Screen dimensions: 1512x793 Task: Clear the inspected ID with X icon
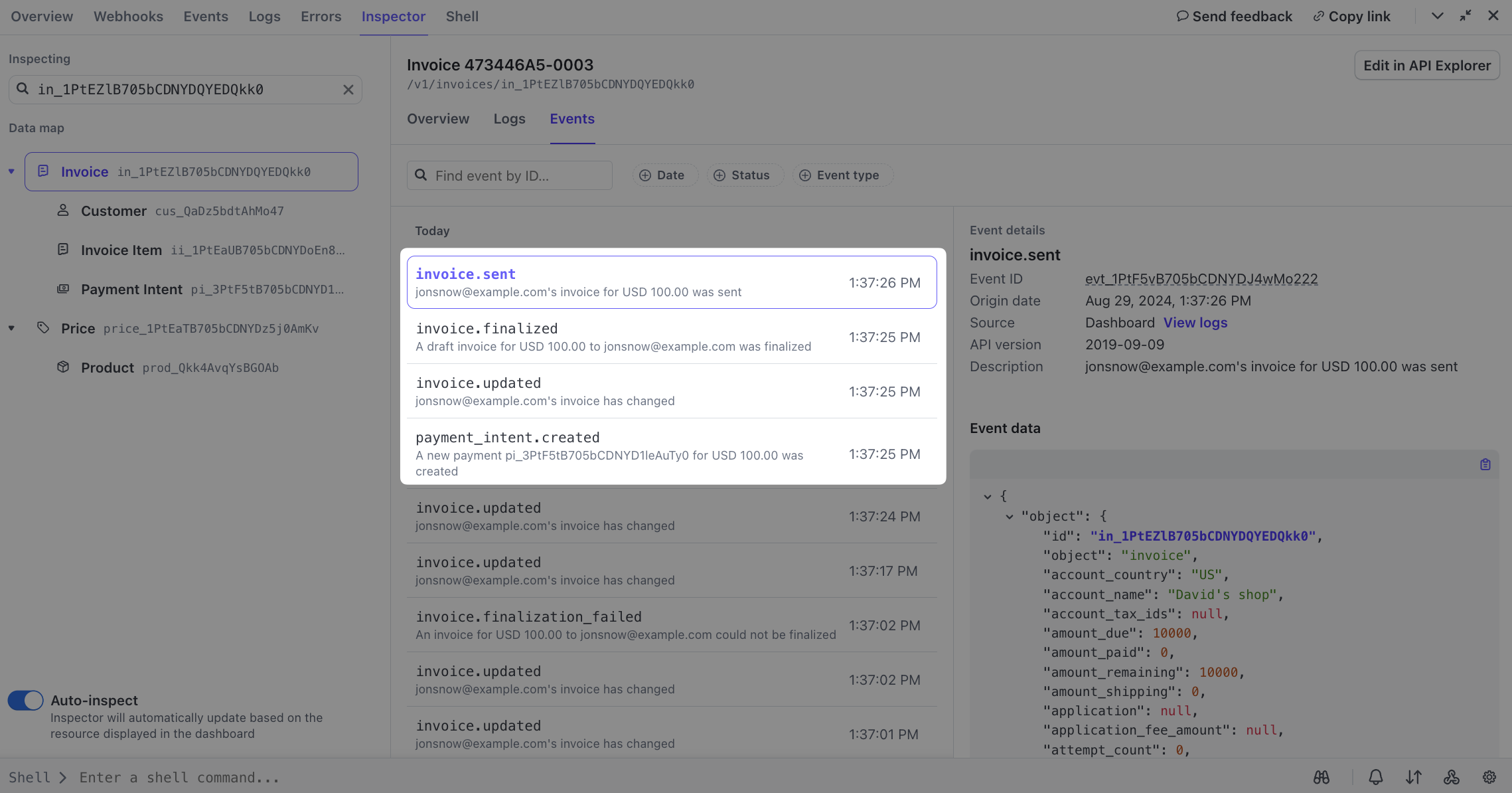click(348, 90)
